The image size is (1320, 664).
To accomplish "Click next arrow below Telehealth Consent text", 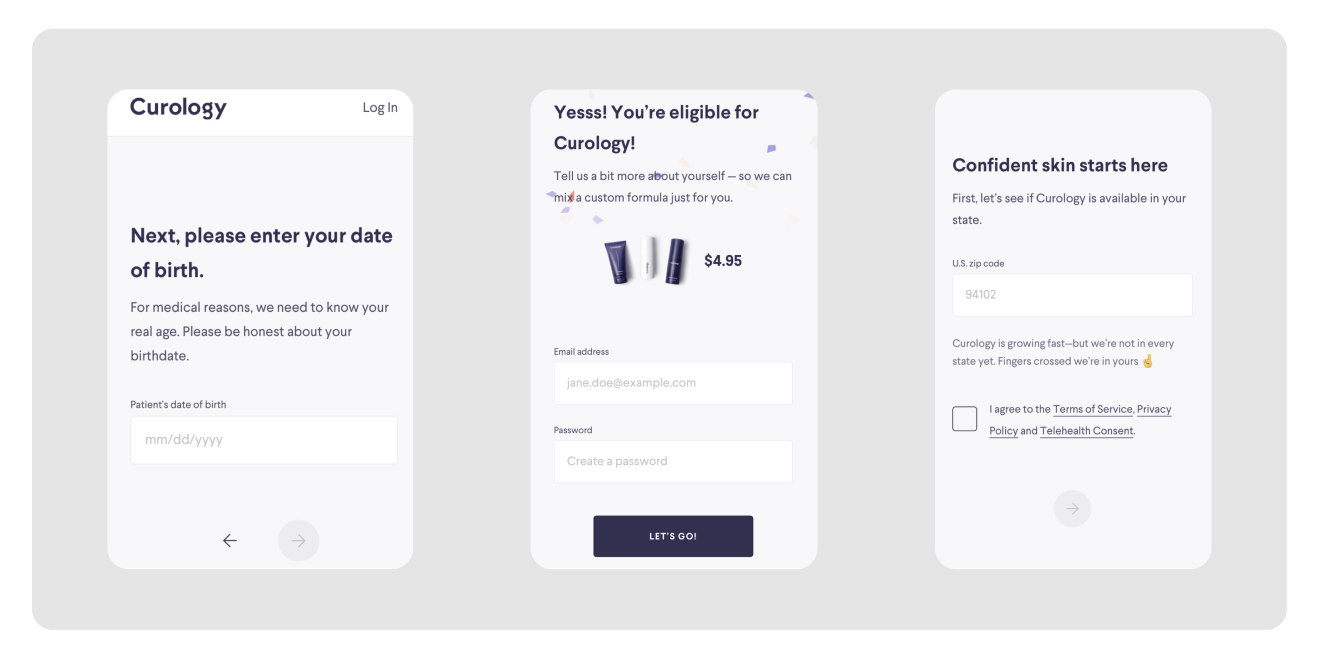I will pyautogui.click(x=1072, y=509).
